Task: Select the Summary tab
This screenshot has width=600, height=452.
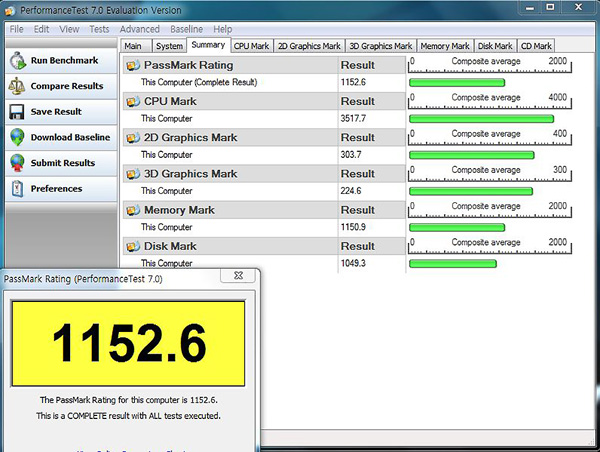Action: tap(208, 45)
